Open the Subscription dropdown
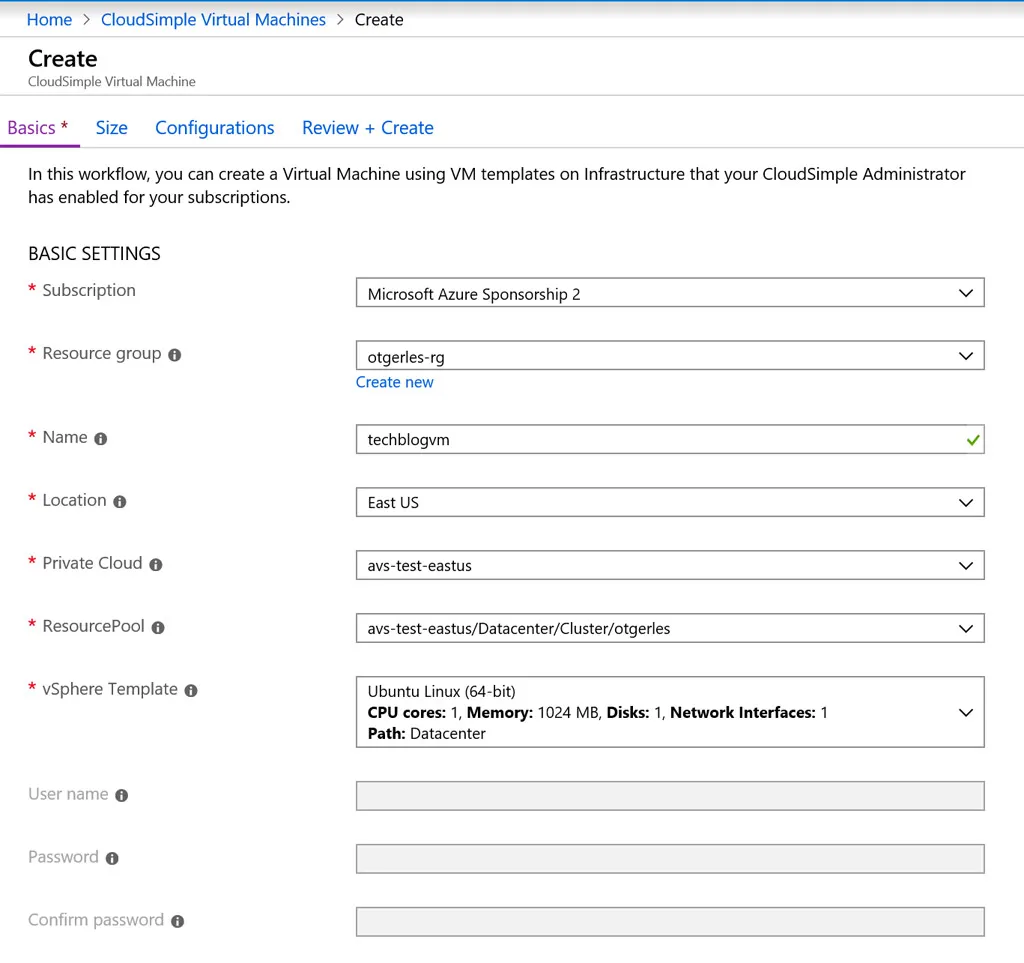This screenshot has height=963, width=1024. 965,292
